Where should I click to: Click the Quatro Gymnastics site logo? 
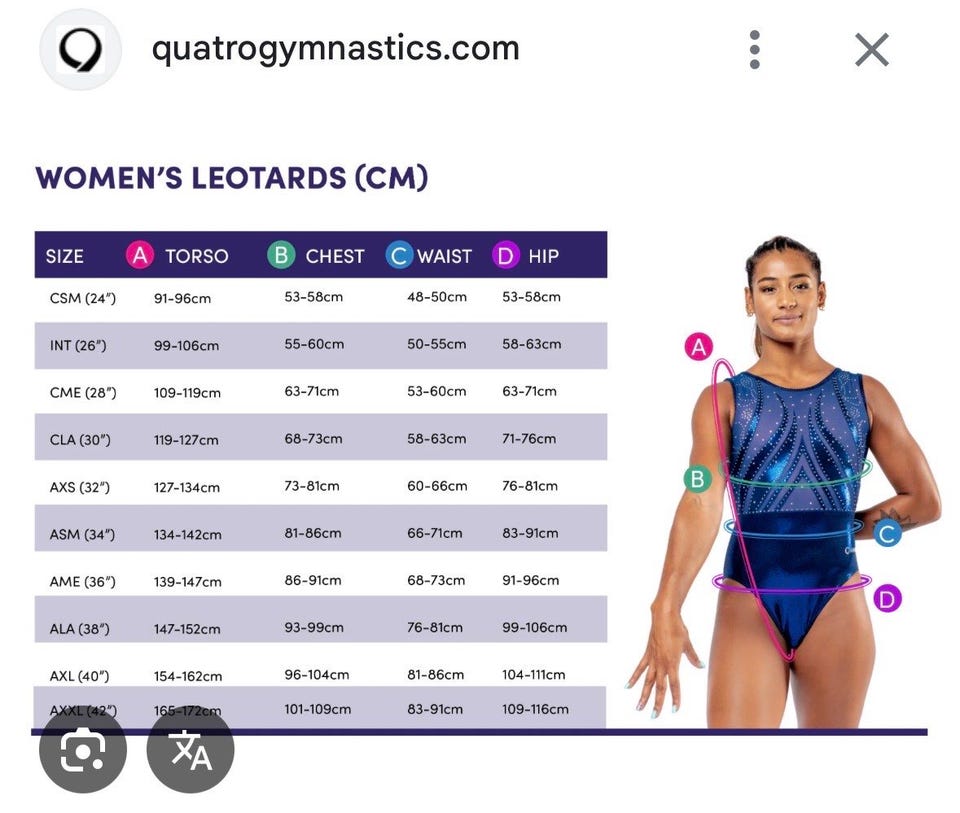[80, 50]
